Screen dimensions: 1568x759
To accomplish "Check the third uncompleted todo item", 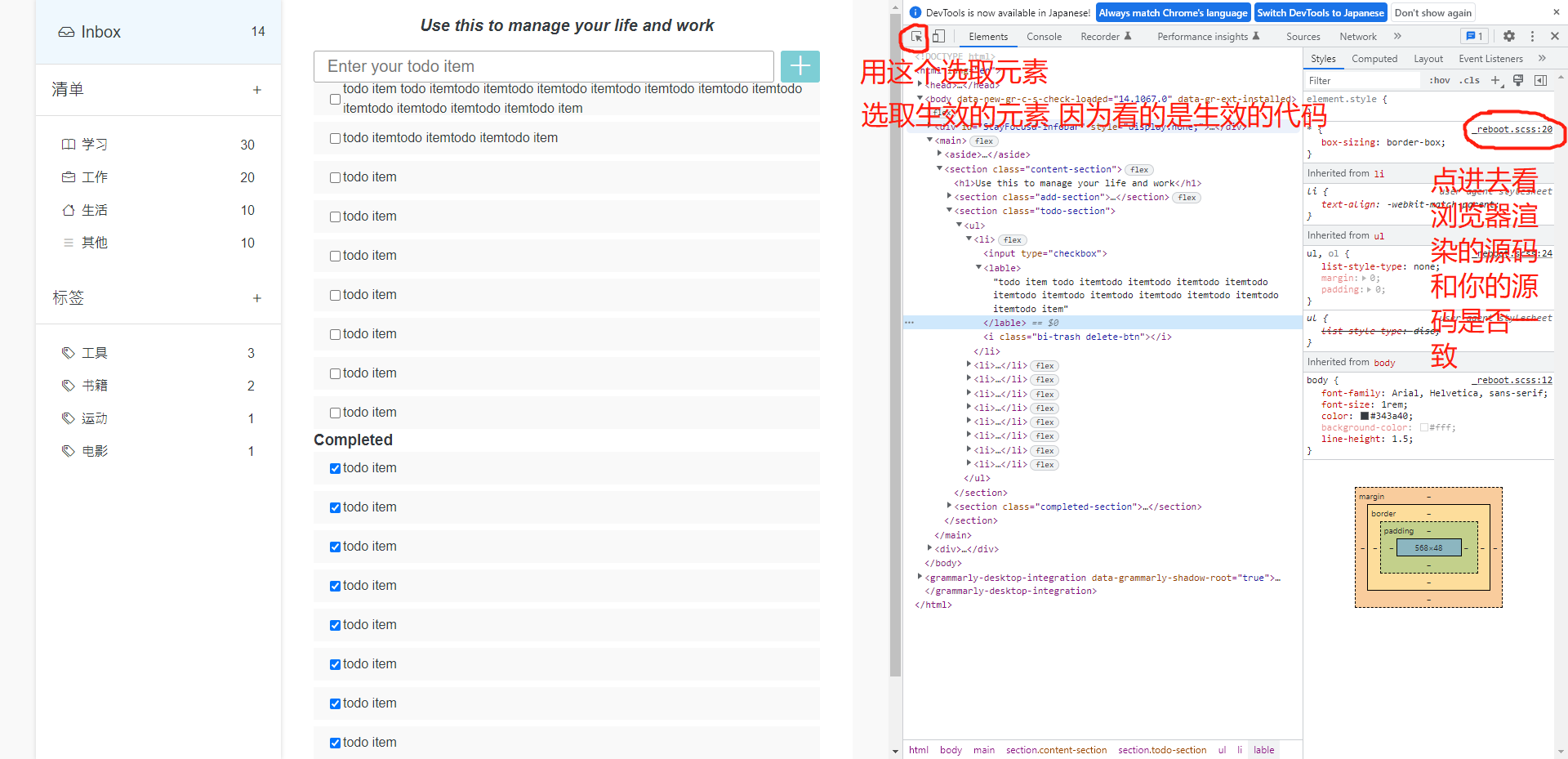I will point(335,177).
